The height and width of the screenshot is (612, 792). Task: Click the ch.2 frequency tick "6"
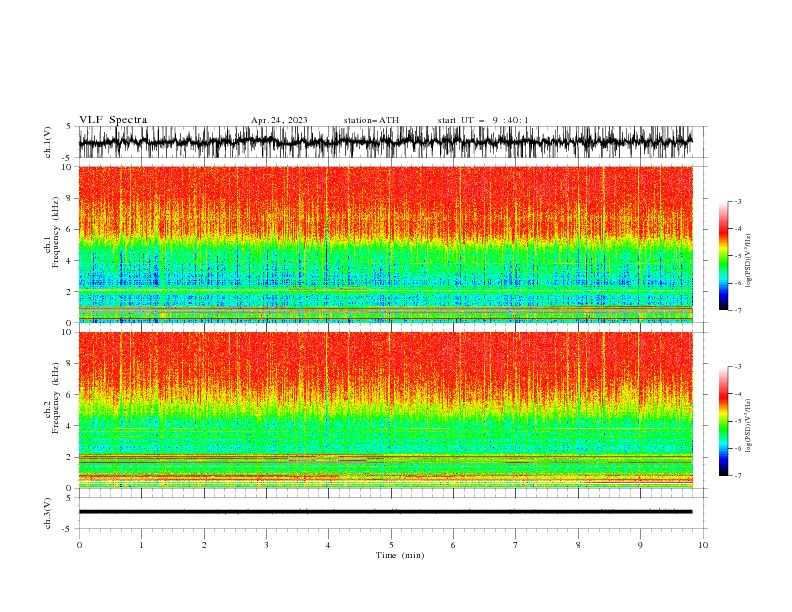click(69, 395)
